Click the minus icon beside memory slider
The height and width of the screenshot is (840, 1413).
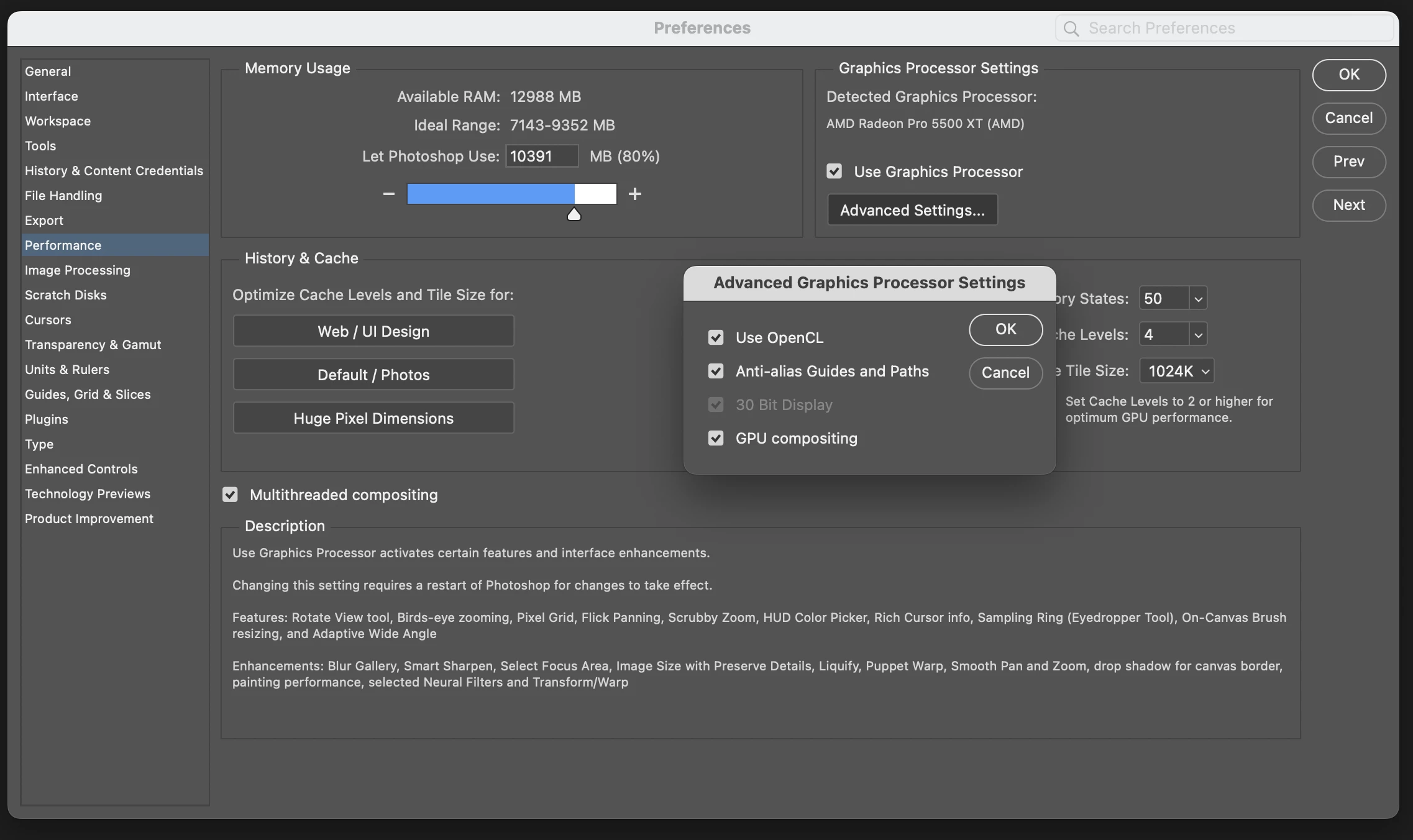click(x=389, y=194)
